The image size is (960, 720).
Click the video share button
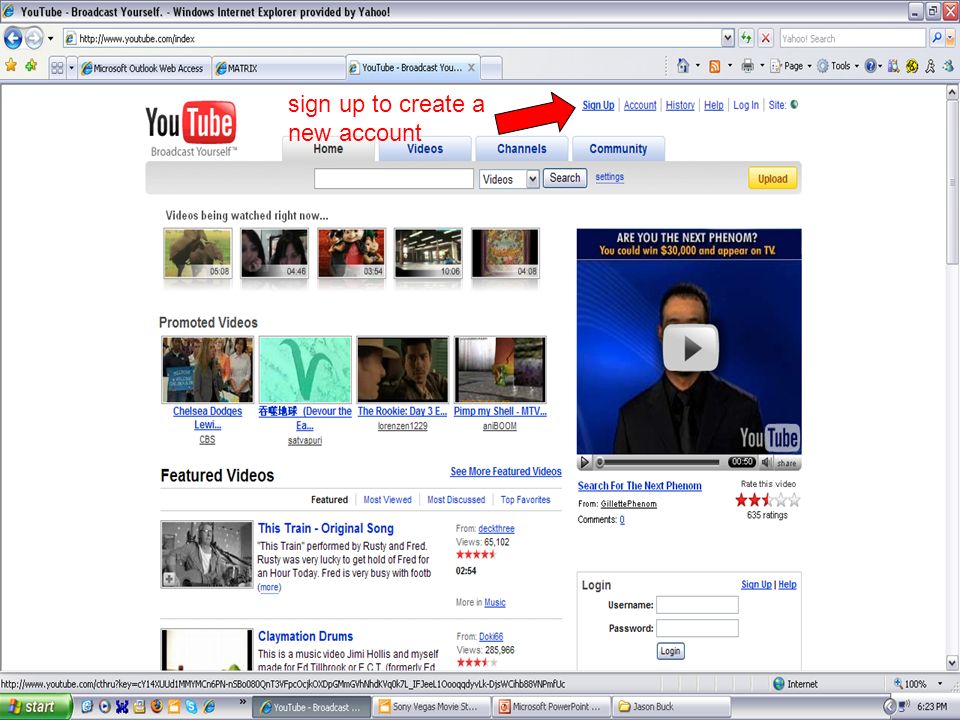[x=787, y=463]
